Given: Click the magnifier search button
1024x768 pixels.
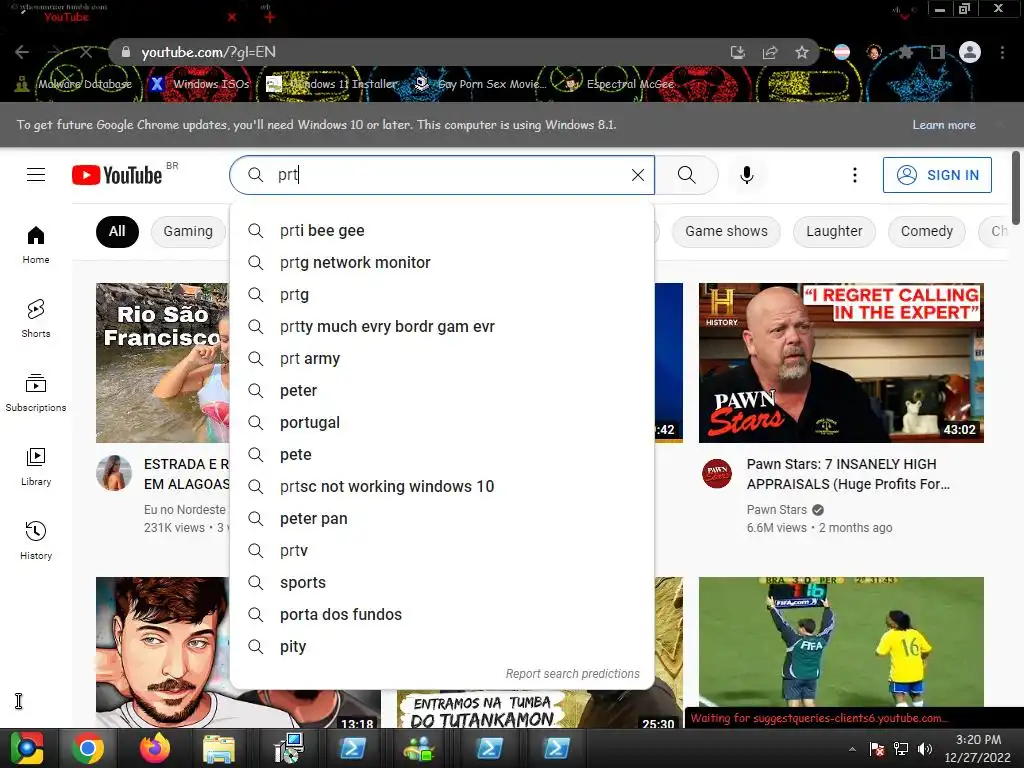Looking at the screenshot, I should pos(686,175).
